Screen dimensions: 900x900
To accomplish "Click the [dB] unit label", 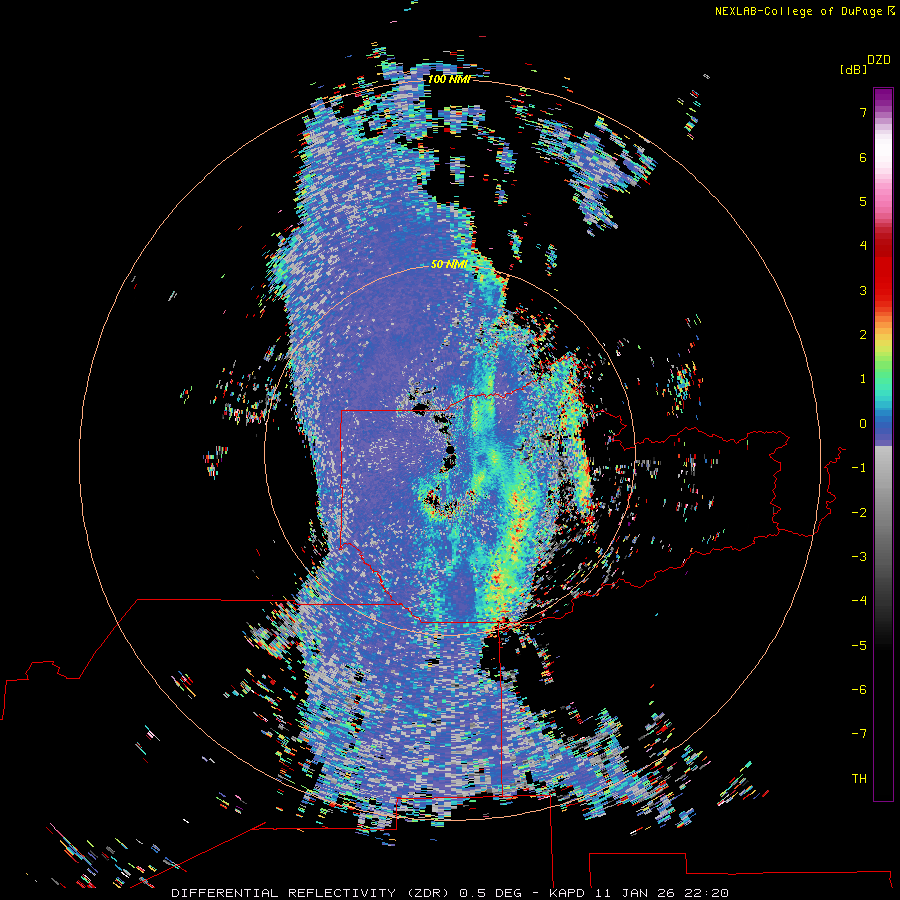I will (x=854, y=69).
